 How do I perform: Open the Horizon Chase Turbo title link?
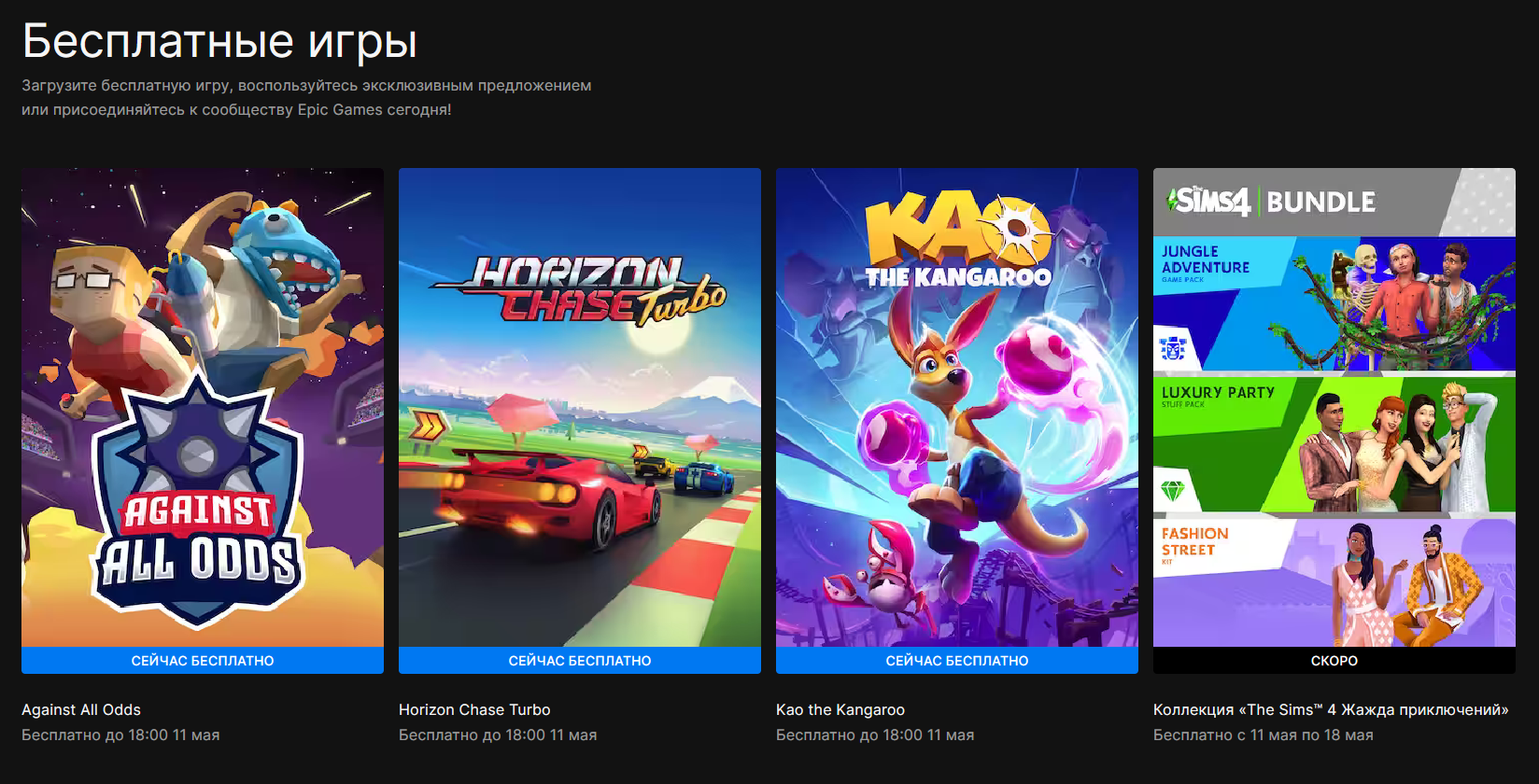pos(474,709)
